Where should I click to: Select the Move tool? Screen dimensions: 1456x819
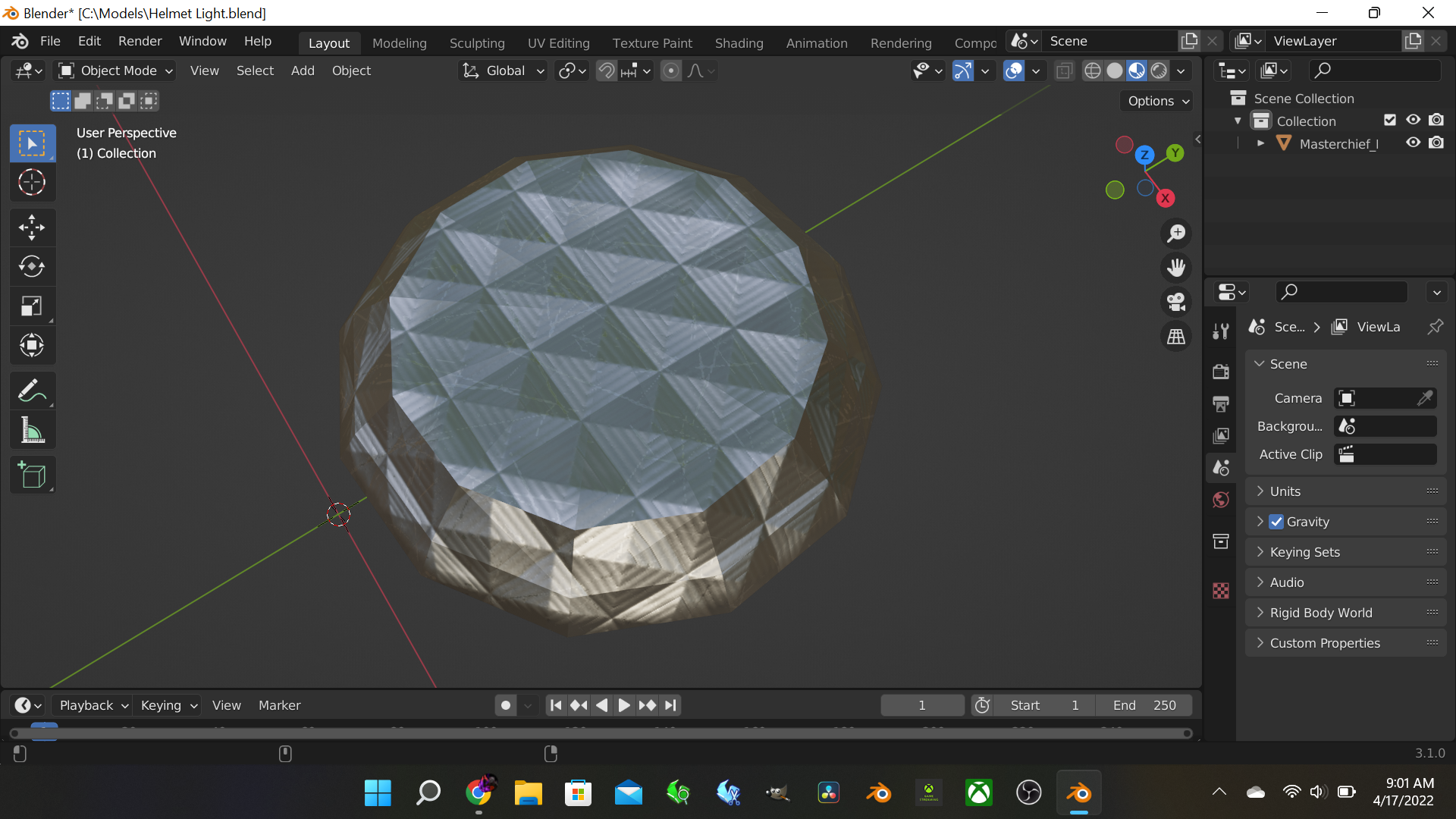(x=32, y=227)
